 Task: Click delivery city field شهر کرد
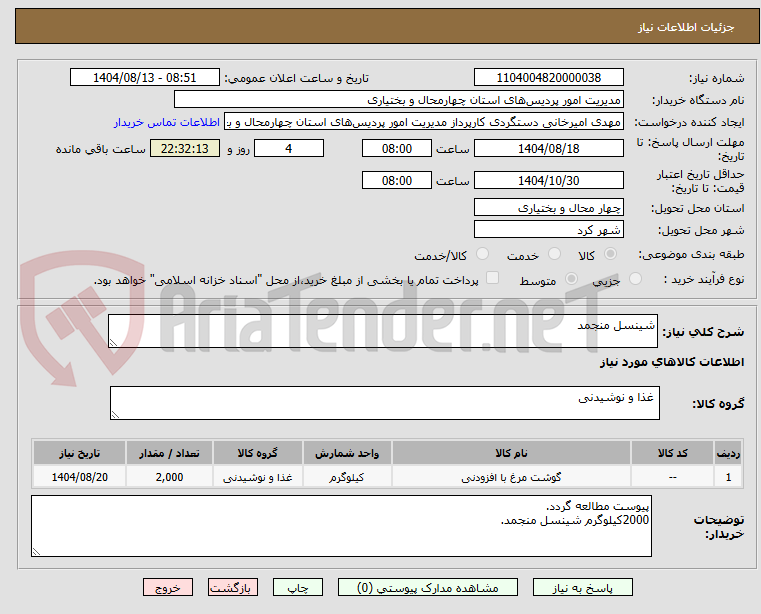pyautogui.click(x=548, y=230)
